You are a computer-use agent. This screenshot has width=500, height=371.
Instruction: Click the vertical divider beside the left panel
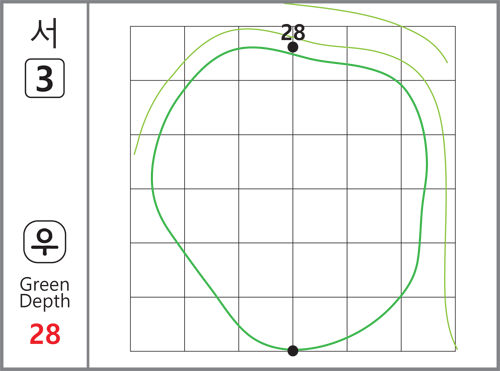coord(88,185)
